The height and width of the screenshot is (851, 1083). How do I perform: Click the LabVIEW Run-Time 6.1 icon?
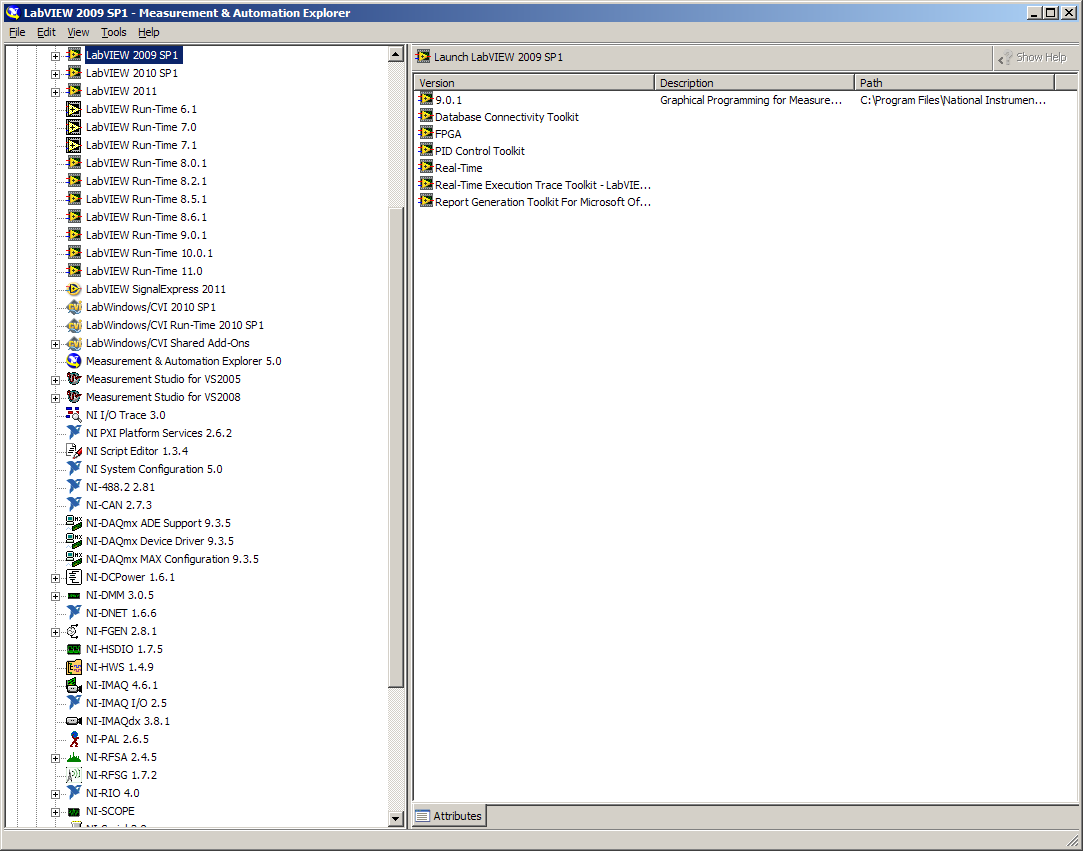74,108
